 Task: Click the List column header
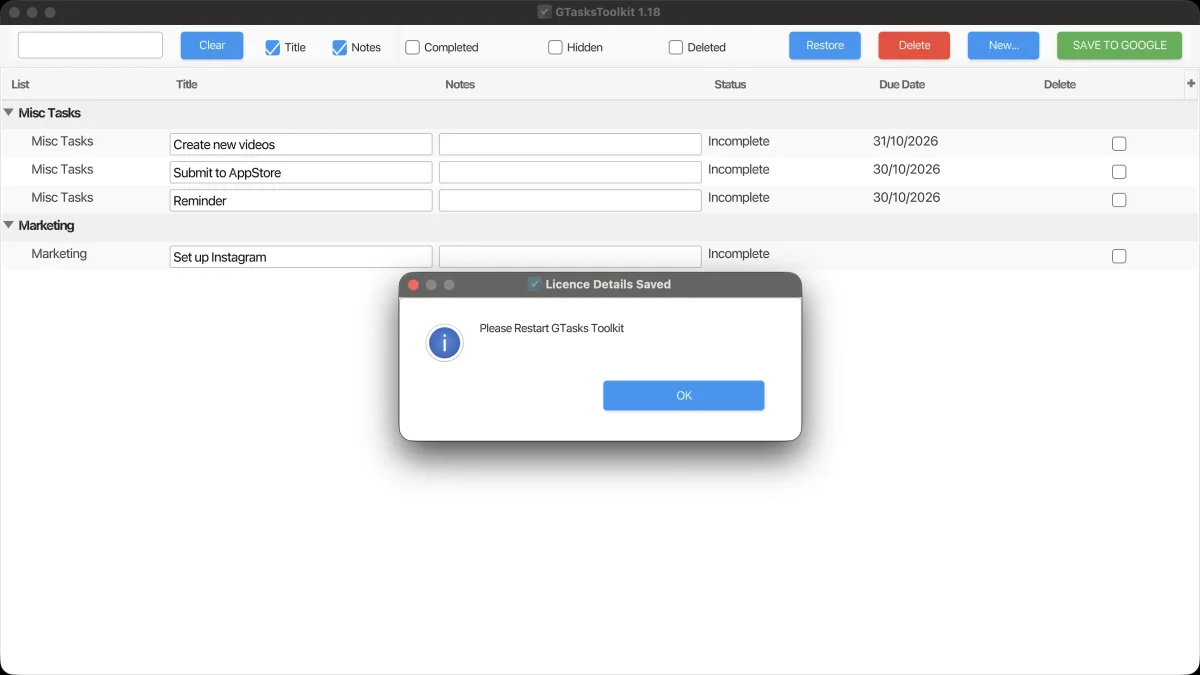pyautogui.click(x=20, y=85)
